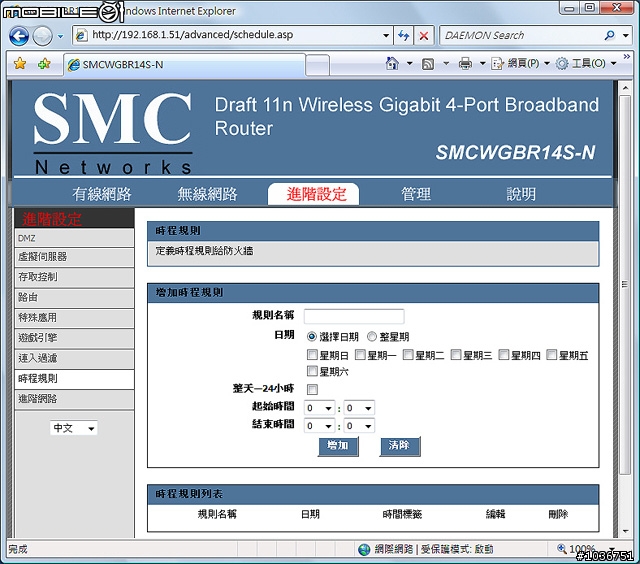Check the 星期三 checkbox
640x564 pixels.
[456, 355]
